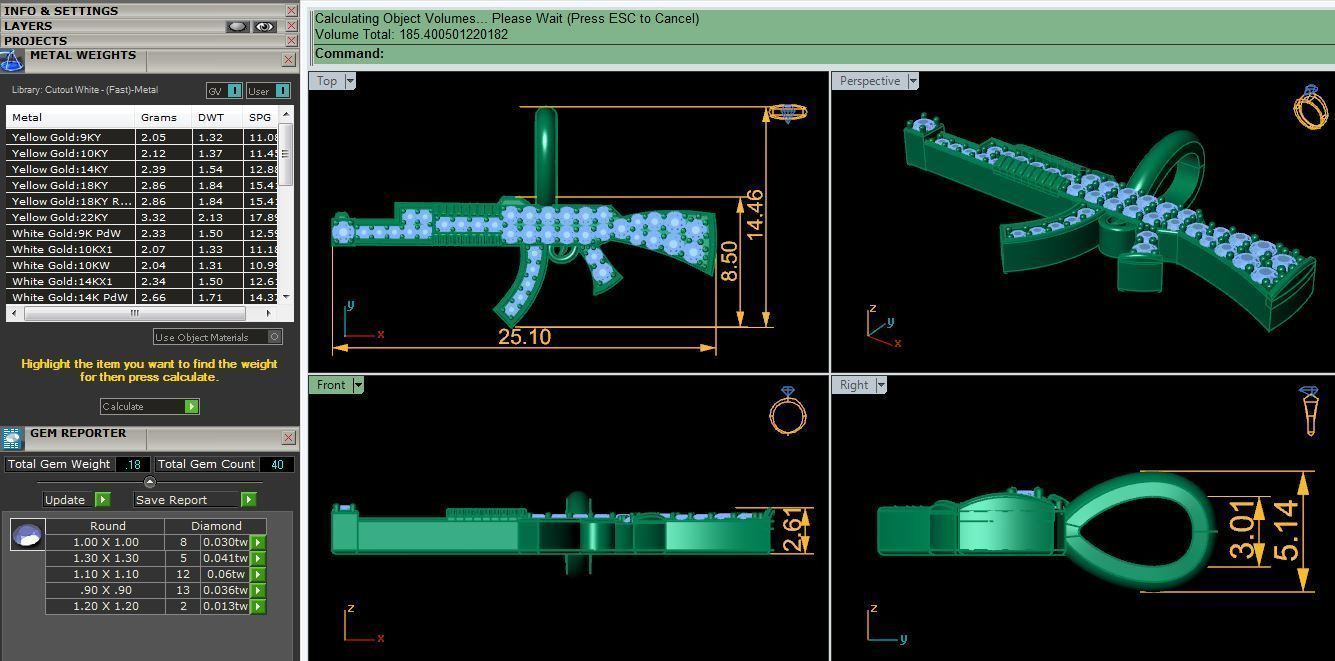Click green arrow beside 1.00 X 1.00 row

coord(258,543)
